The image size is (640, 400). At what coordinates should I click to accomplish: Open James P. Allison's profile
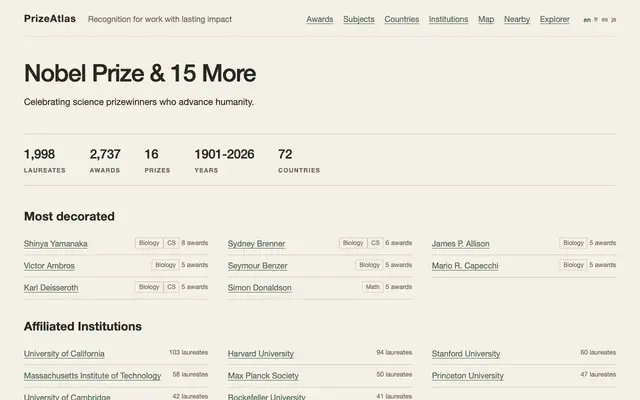pos(460,244)
